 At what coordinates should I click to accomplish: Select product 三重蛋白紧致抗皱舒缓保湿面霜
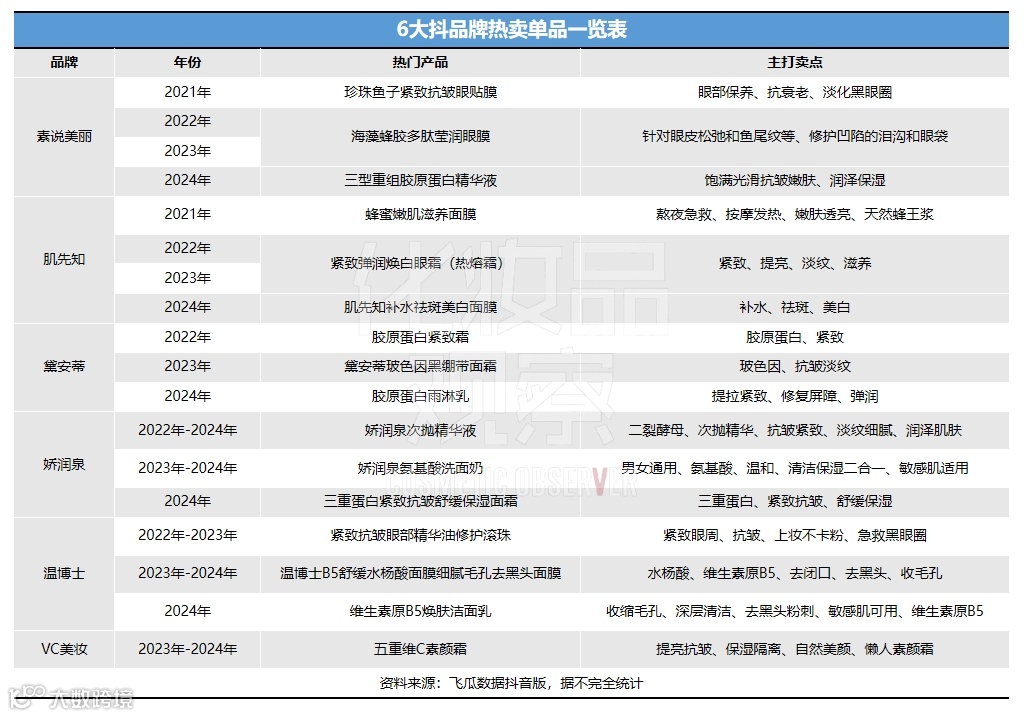[x=421, y=502]
